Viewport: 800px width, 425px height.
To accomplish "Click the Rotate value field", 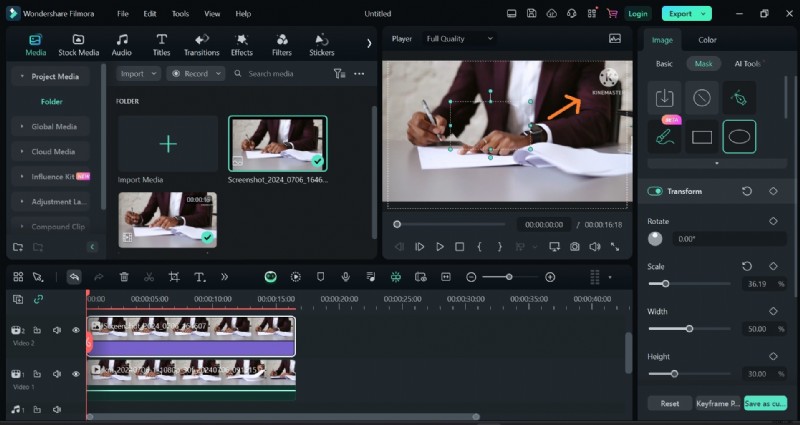I will pyautogui.click(x=729, y=239).
